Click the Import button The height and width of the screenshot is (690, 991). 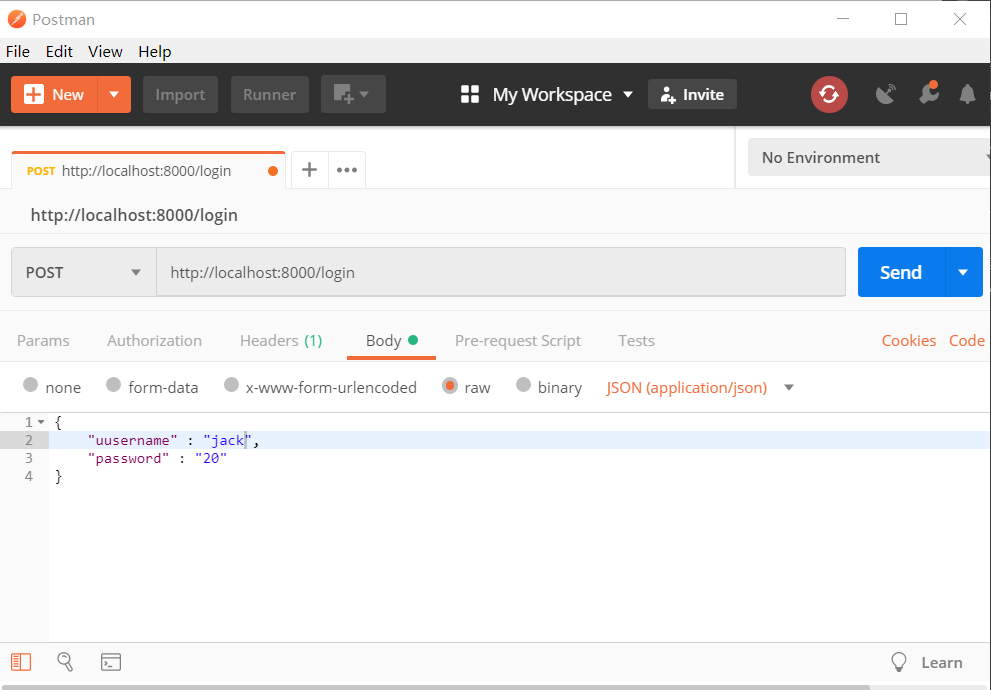(180, 95)
